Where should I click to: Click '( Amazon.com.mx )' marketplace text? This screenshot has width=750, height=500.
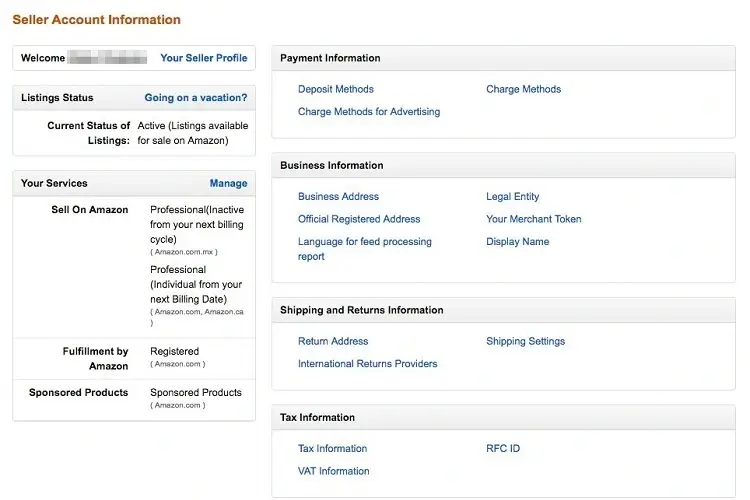[184, 252]
